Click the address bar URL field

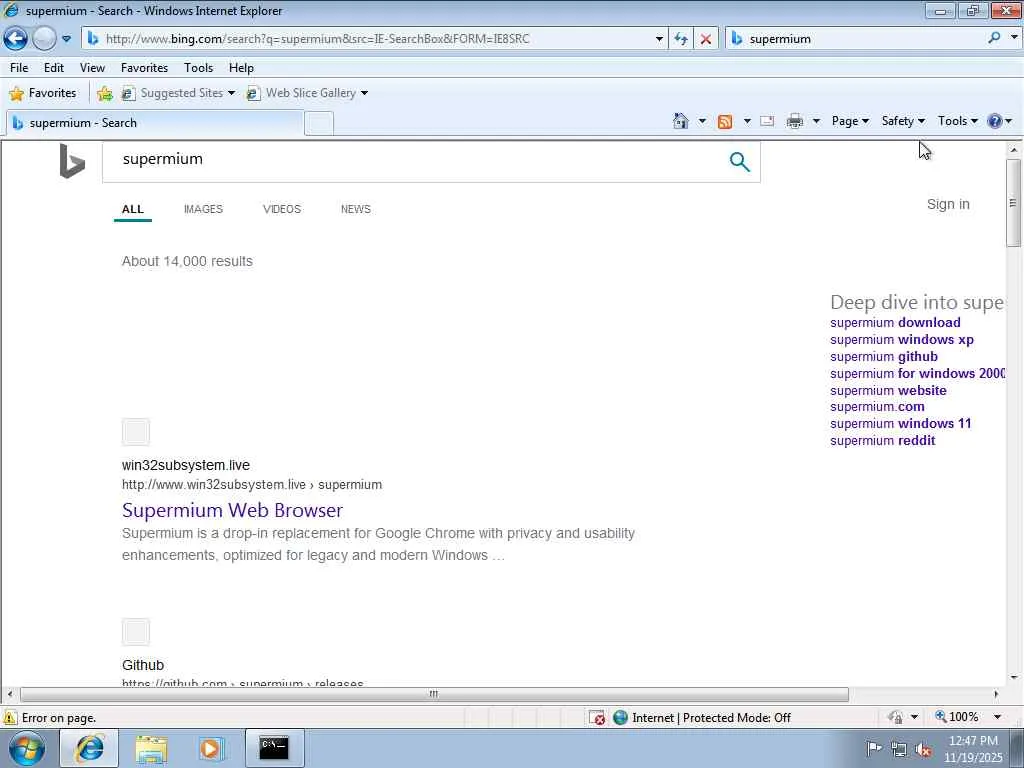coord(368,39)
